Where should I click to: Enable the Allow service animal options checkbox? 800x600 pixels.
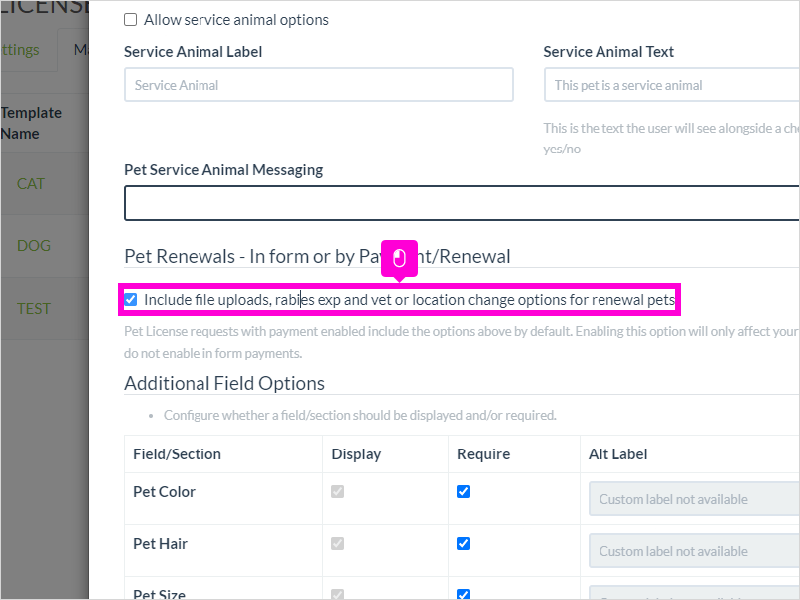pyautogui.click(x=131, y=20)
